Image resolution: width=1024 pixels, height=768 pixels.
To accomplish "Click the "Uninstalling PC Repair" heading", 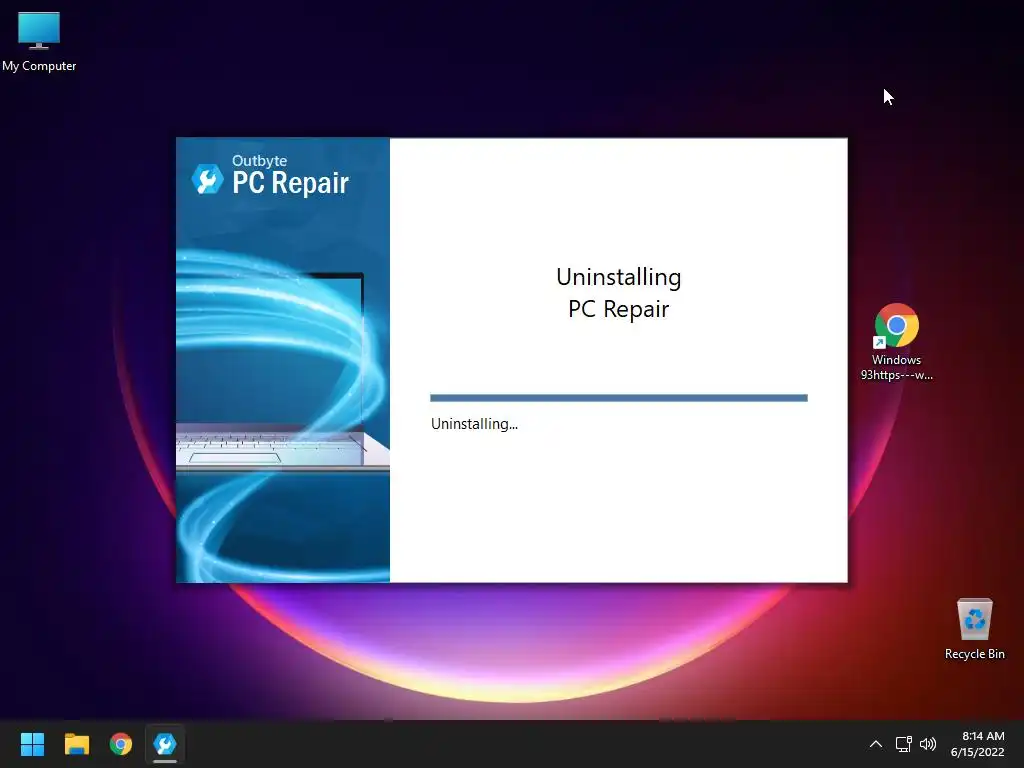I will click(x=618, y=293).
